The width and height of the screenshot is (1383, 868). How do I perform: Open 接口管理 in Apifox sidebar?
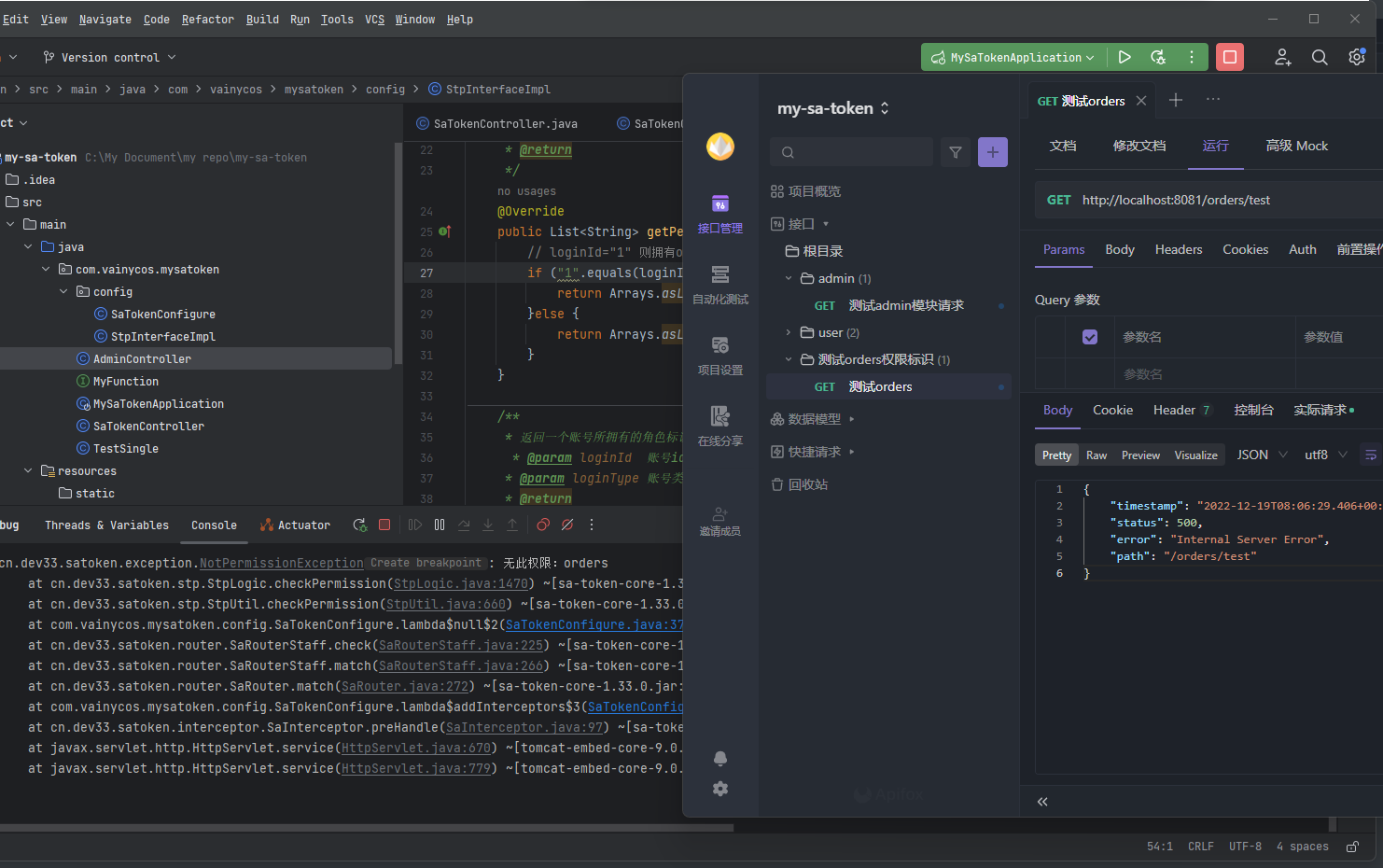coord(720,214)
